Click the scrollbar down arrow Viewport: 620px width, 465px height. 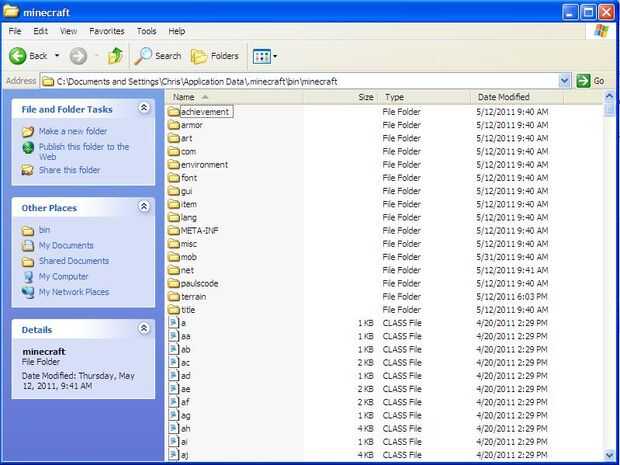[x=609, y=455]
